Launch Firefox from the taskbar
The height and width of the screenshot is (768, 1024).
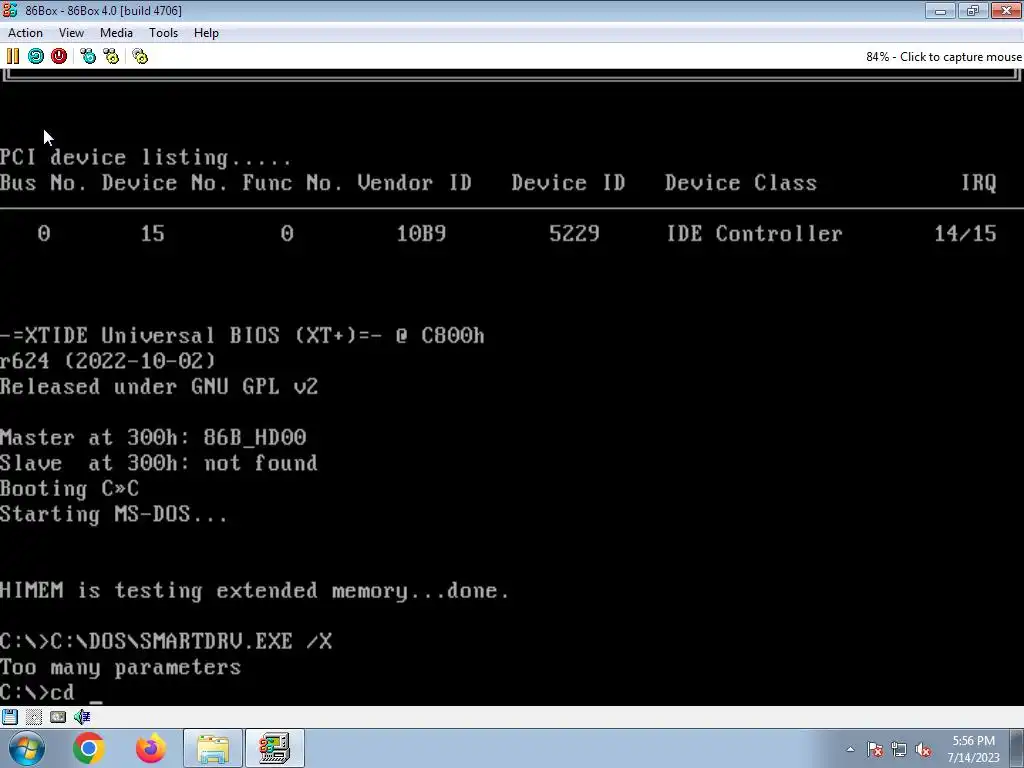pos(151,748)
